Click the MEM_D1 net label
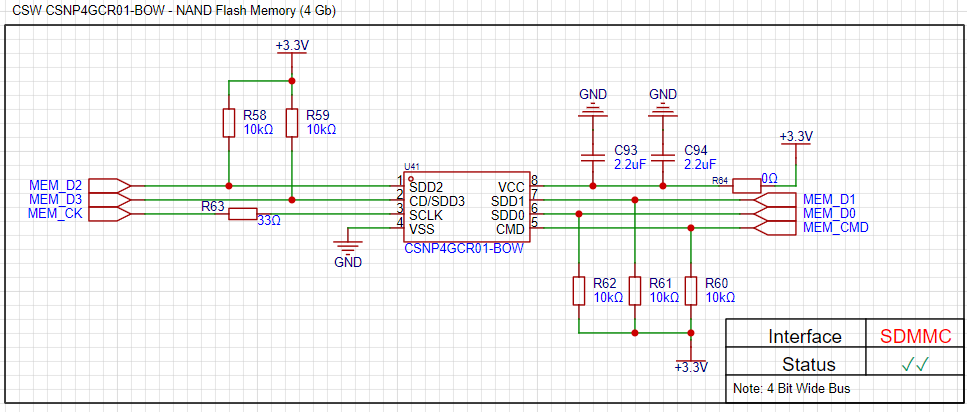 point(828,199)
